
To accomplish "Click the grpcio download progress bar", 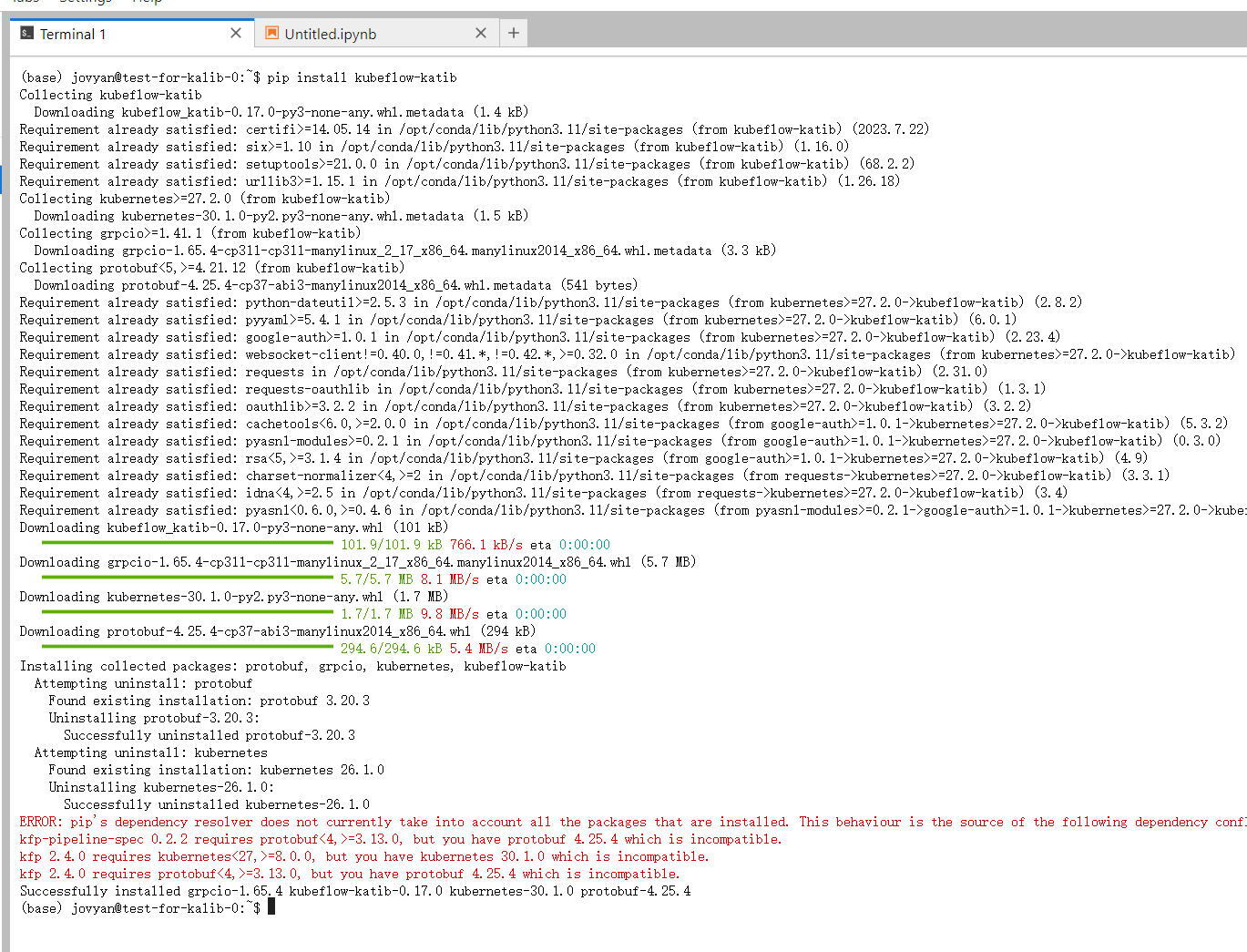I will click(x=187, y=578).
